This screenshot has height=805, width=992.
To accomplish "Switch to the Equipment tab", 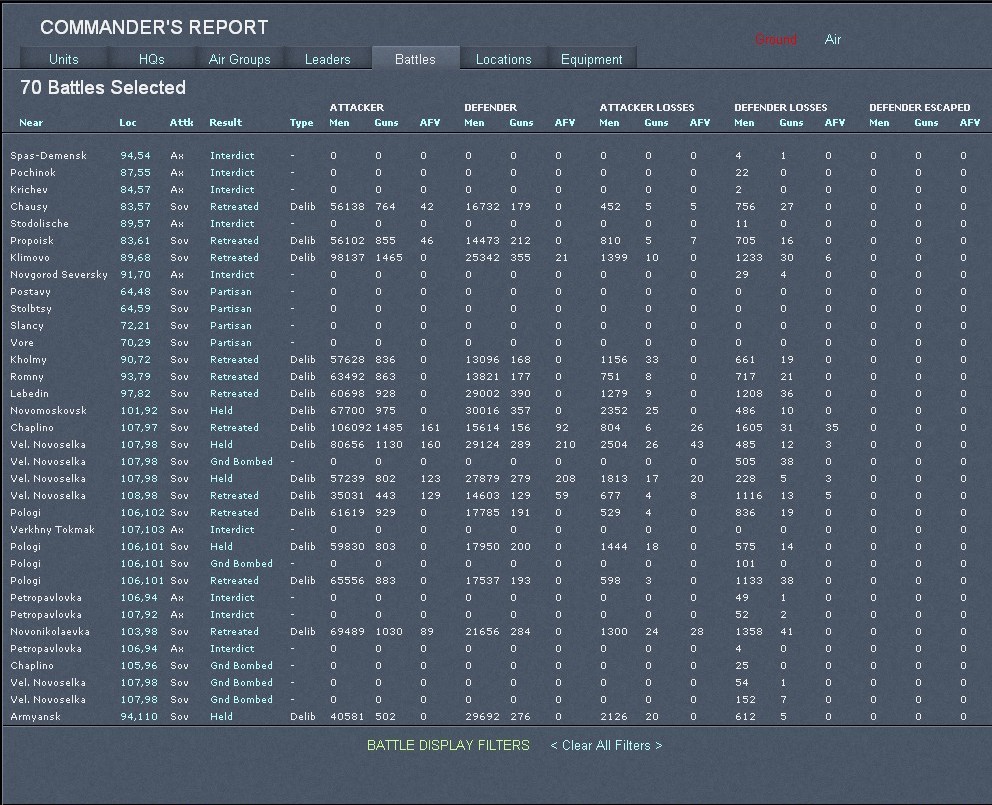I will [591, 59].
